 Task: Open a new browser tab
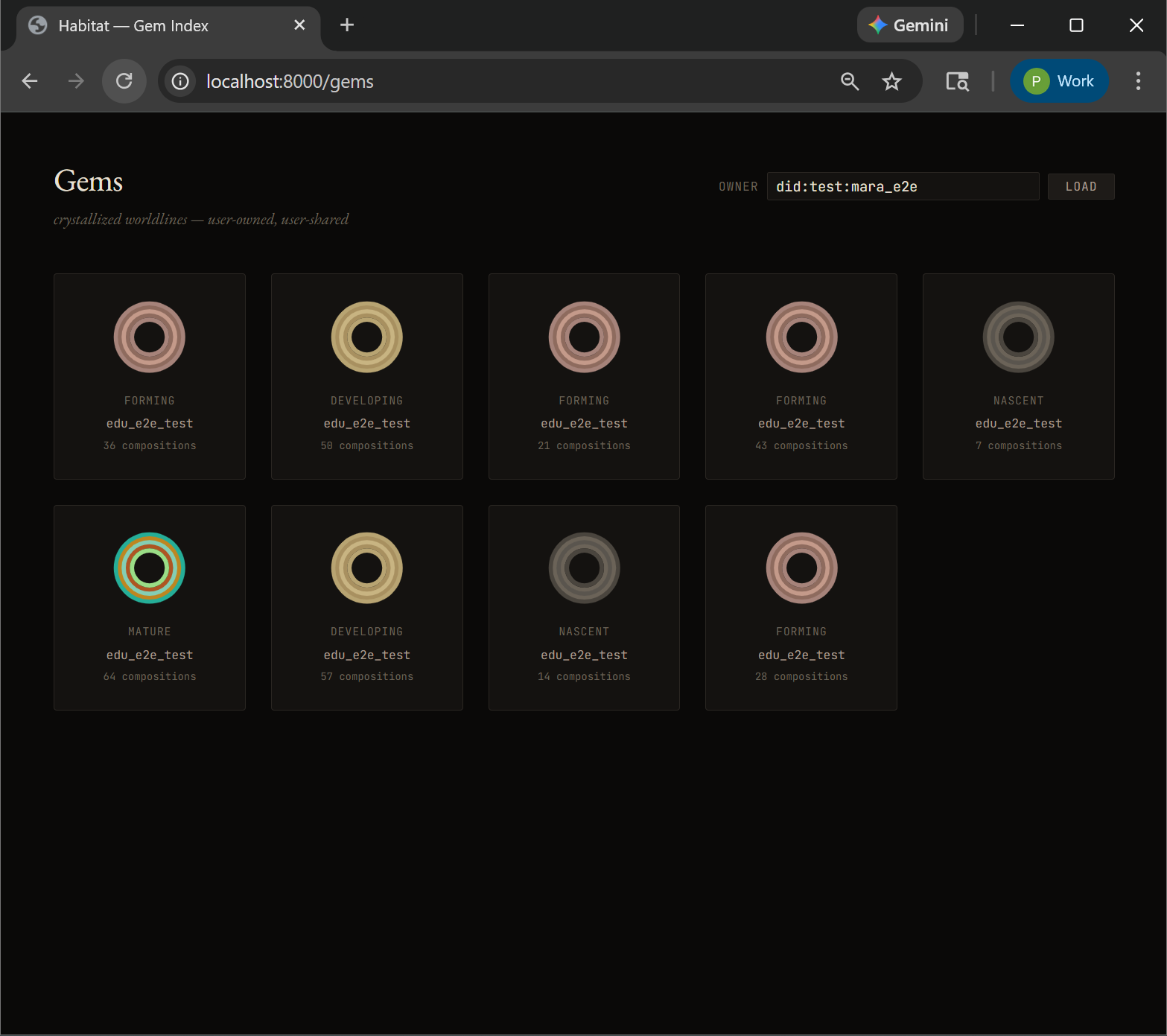347,25
